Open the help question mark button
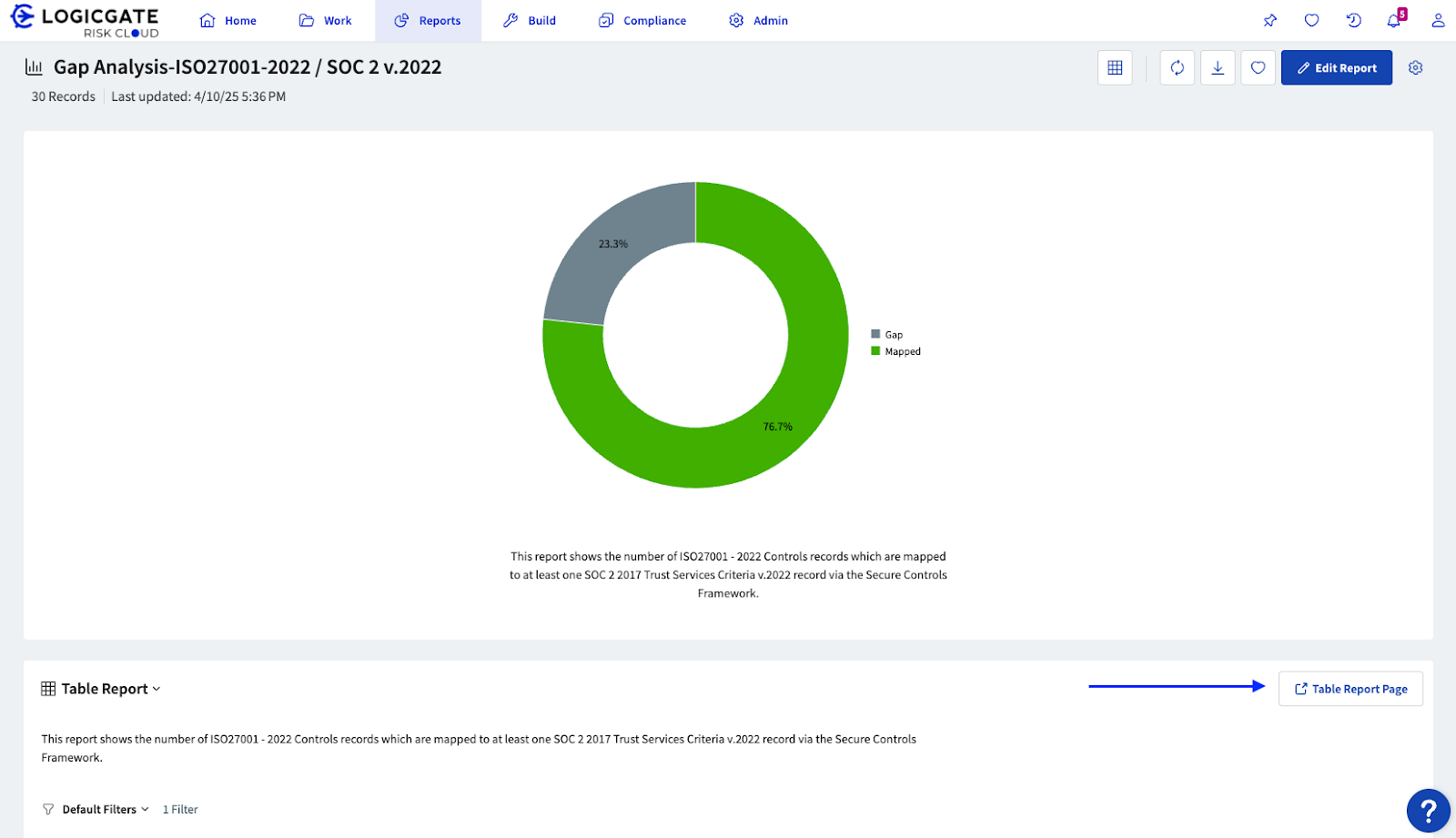 click(1428, 810)
